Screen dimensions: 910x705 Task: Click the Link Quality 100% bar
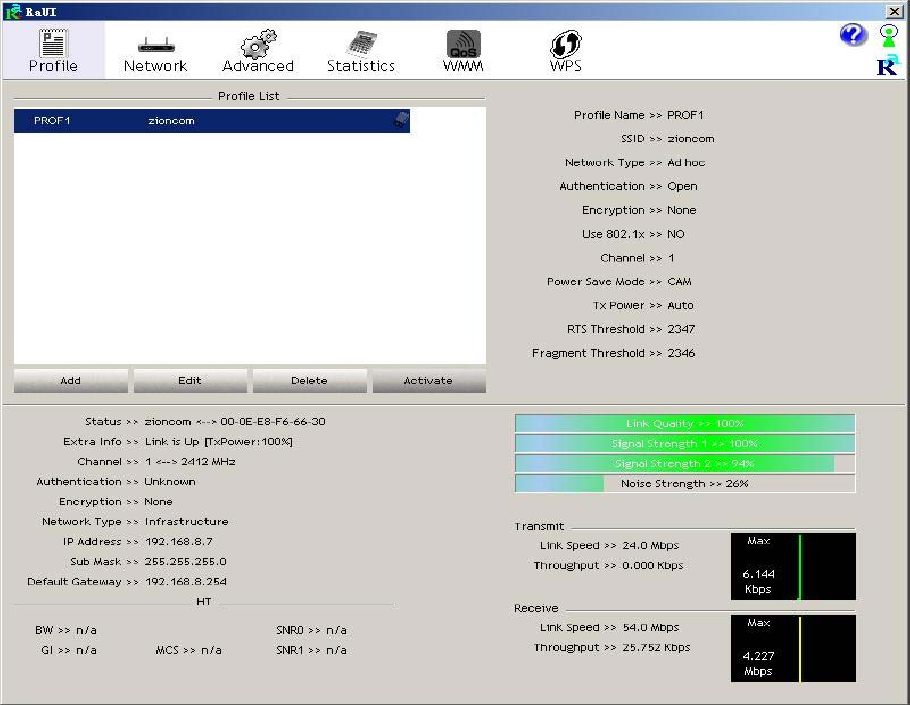pyautogui.click(x=685, y=424)
